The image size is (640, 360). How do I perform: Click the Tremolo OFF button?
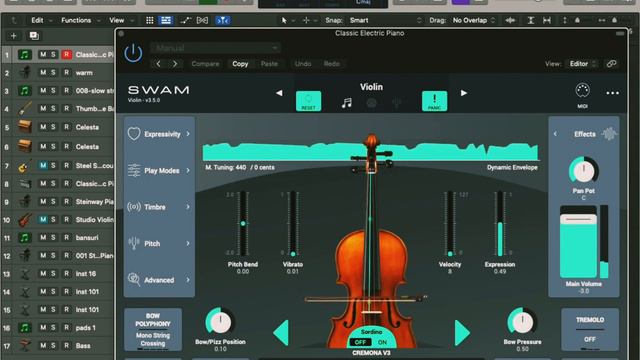pyautogui.click(x=590, y=329)
